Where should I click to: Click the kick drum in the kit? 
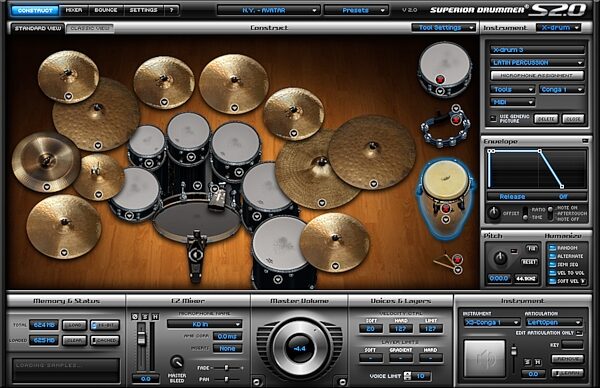[196, 221]
